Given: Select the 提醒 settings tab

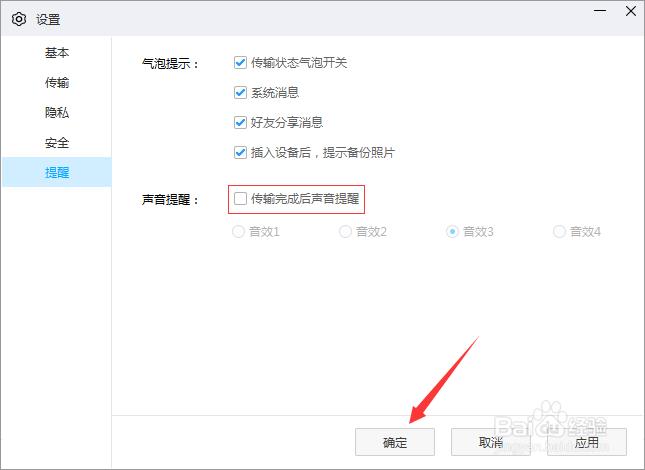Looking at the screenshot, I should tap(57, 172).
